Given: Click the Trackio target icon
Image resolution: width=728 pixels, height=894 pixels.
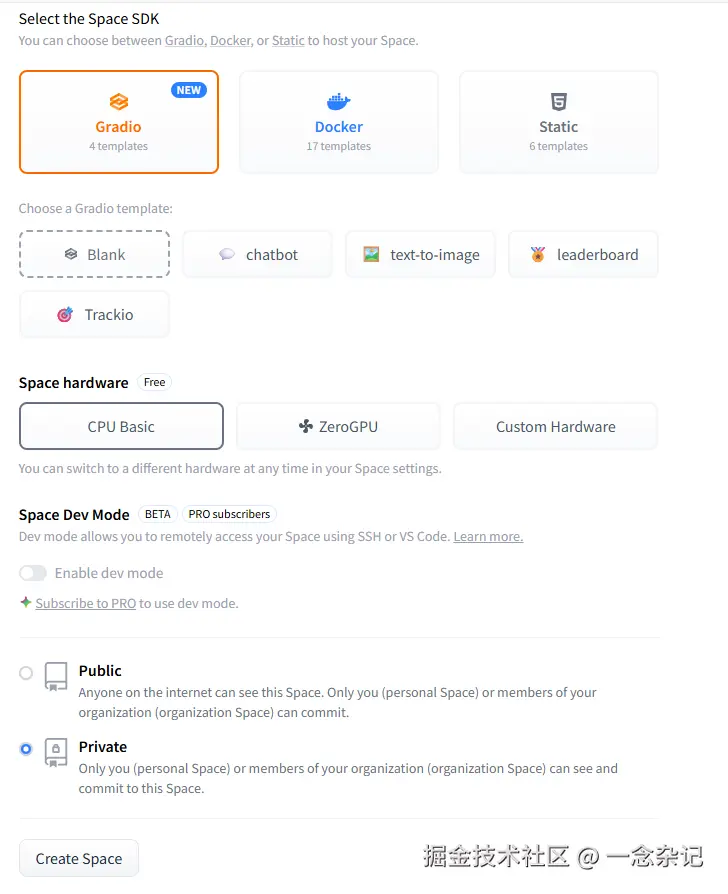Looking at the screenshot, I should point(65,314).
